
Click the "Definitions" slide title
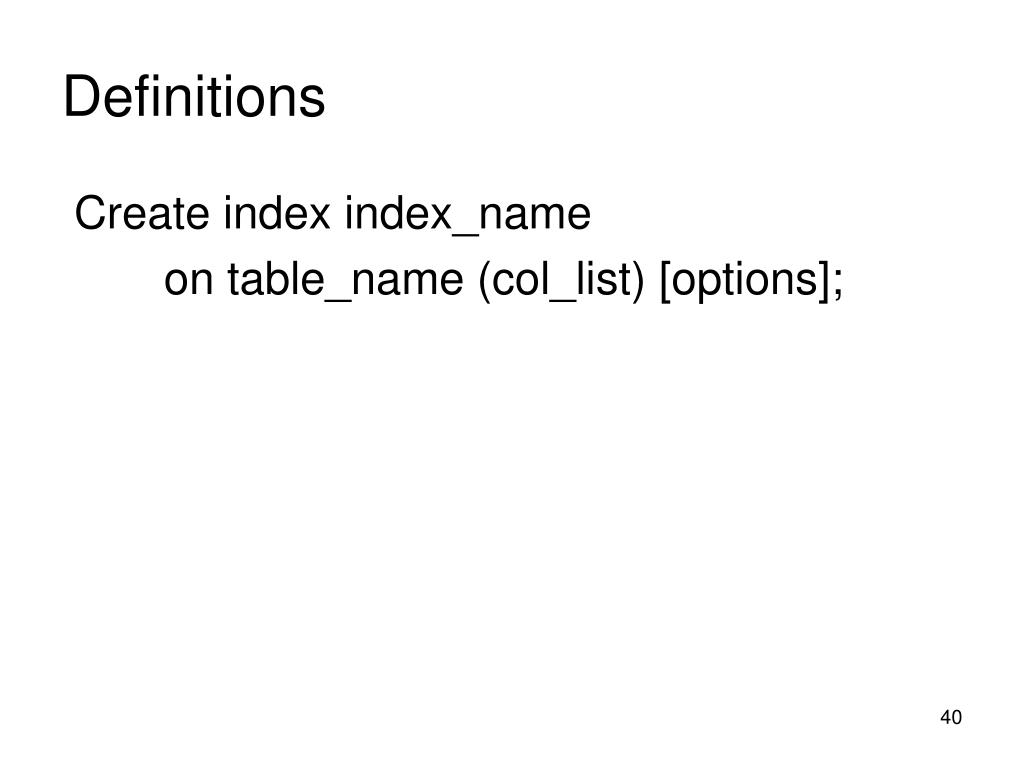point(194,97)
